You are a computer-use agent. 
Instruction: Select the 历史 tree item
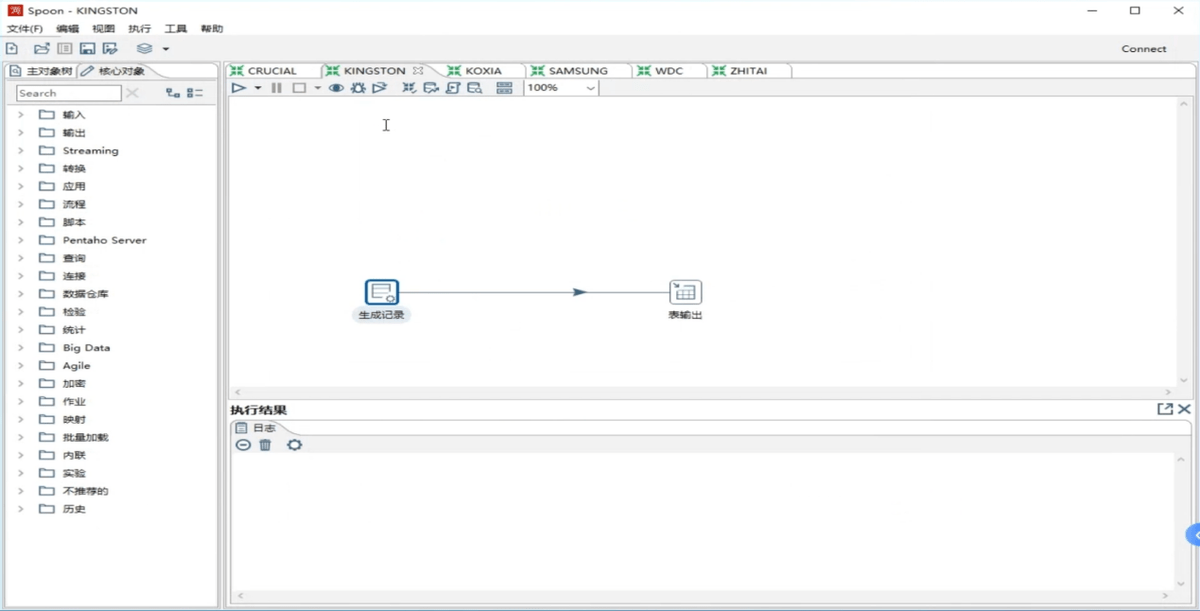74,509
